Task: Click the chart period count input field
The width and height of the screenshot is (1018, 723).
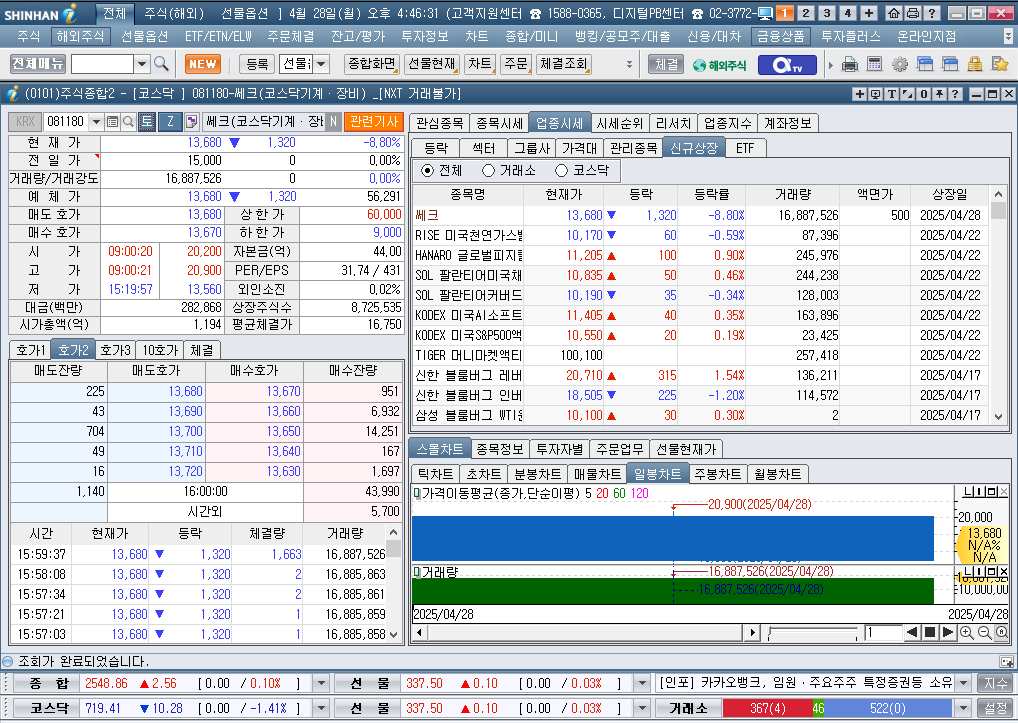Action: click(883, 633)
